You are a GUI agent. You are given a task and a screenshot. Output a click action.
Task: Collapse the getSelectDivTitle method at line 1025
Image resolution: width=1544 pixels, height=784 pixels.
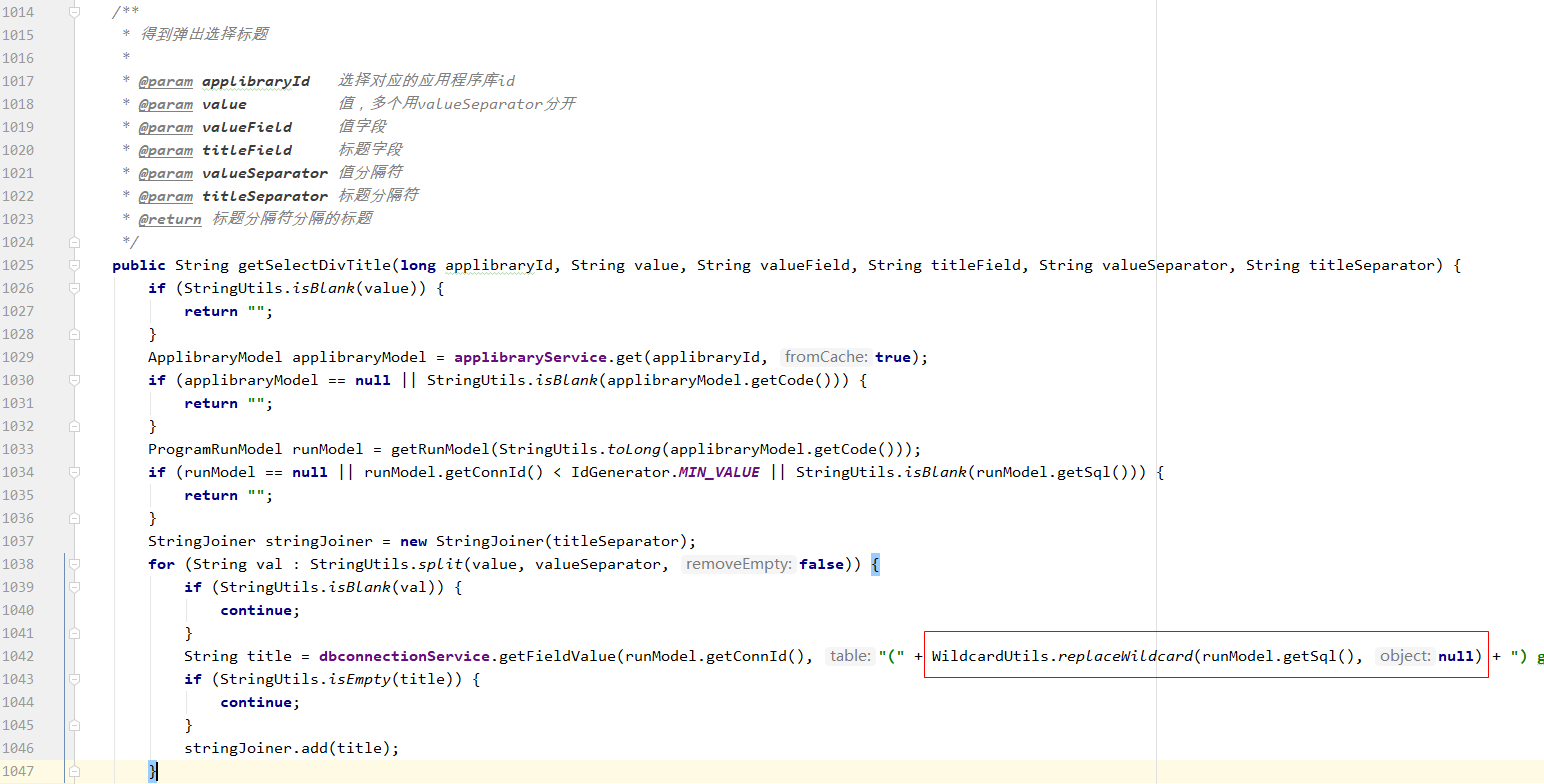pyautogui.click(x=74, y=265)
